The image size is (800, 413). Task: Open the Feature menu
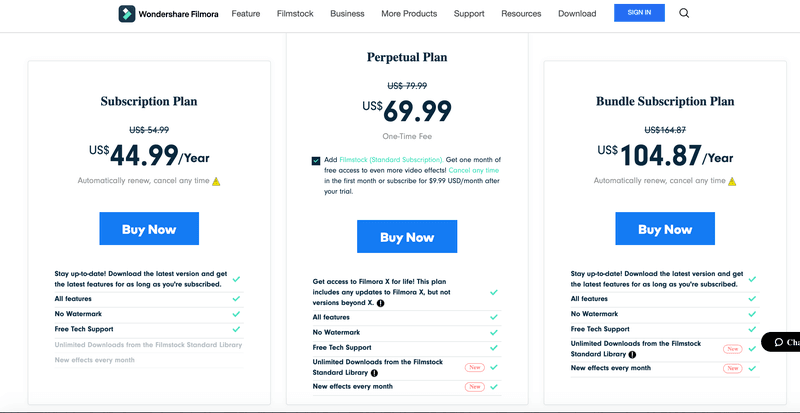click(x=246, y=14)
